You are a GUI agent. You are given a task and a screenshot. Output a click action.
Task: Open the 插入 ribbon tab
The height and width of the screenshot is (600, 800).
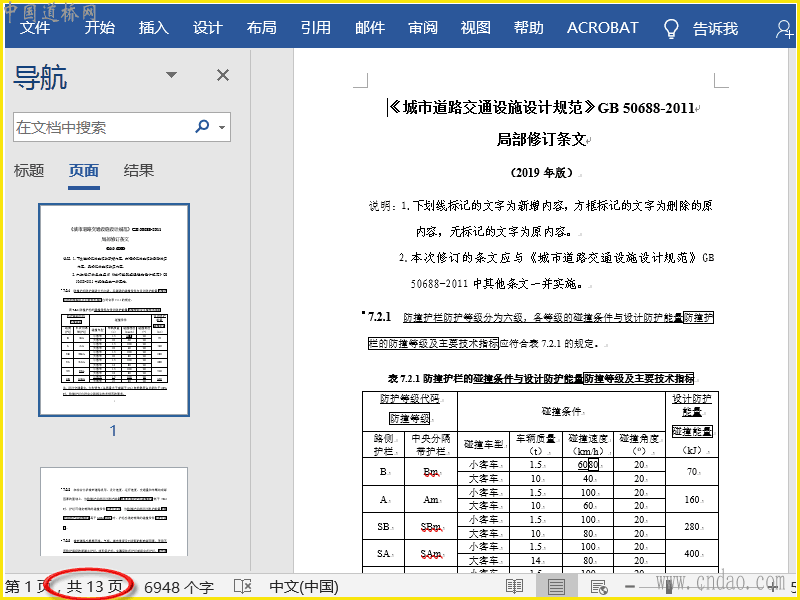coord(154,28)
